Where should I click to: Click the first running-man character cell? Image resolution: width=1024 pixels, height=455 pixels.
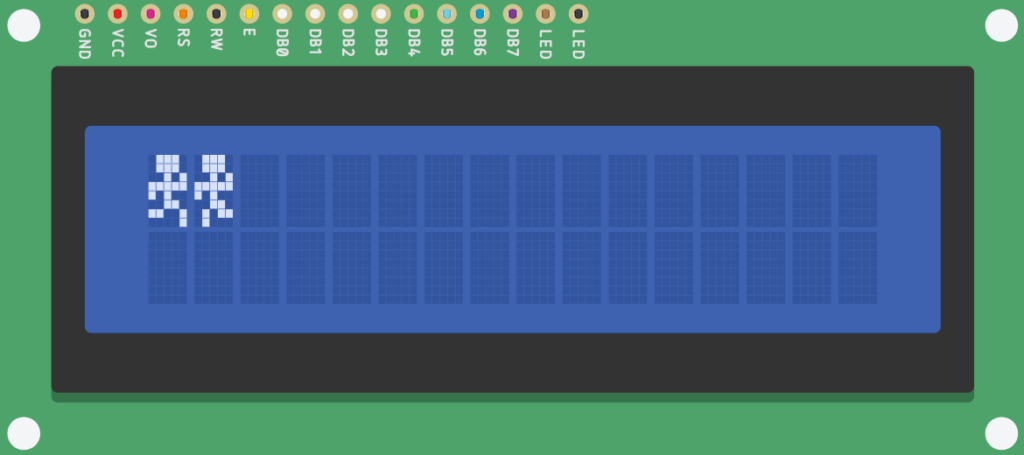[167, 191]
